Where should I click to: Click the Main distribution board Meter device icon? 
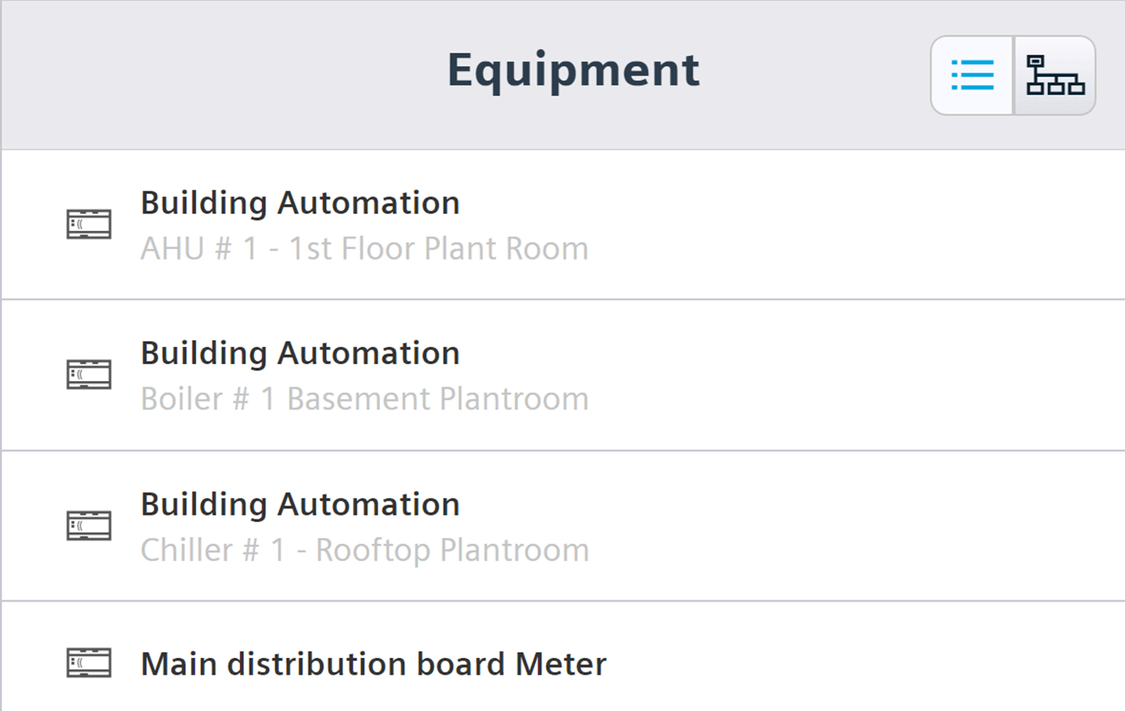point(89,662)
